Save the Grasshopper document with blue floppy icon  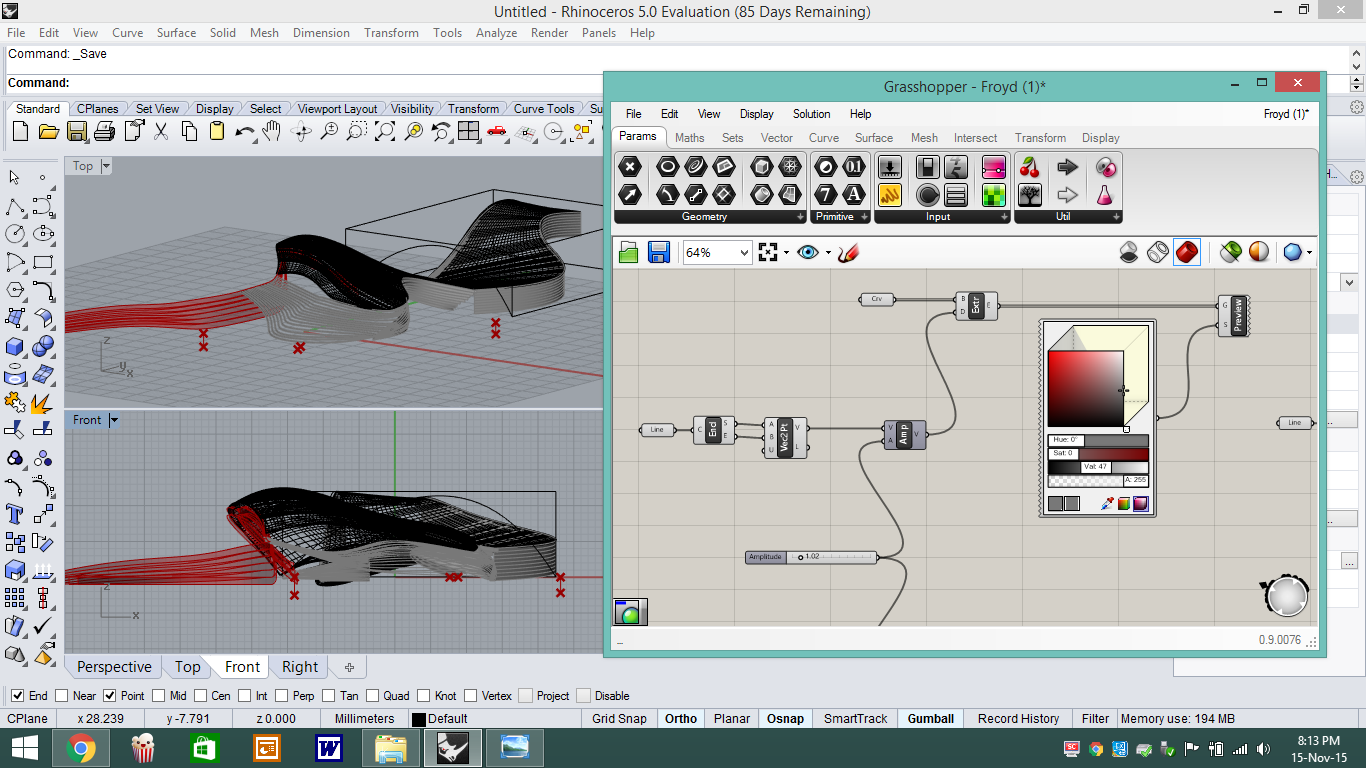coord(659,252)
